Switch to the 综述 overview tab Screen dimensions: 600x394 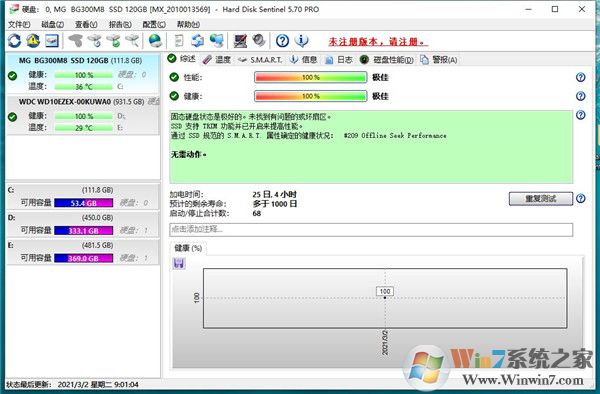click(182, 59)
